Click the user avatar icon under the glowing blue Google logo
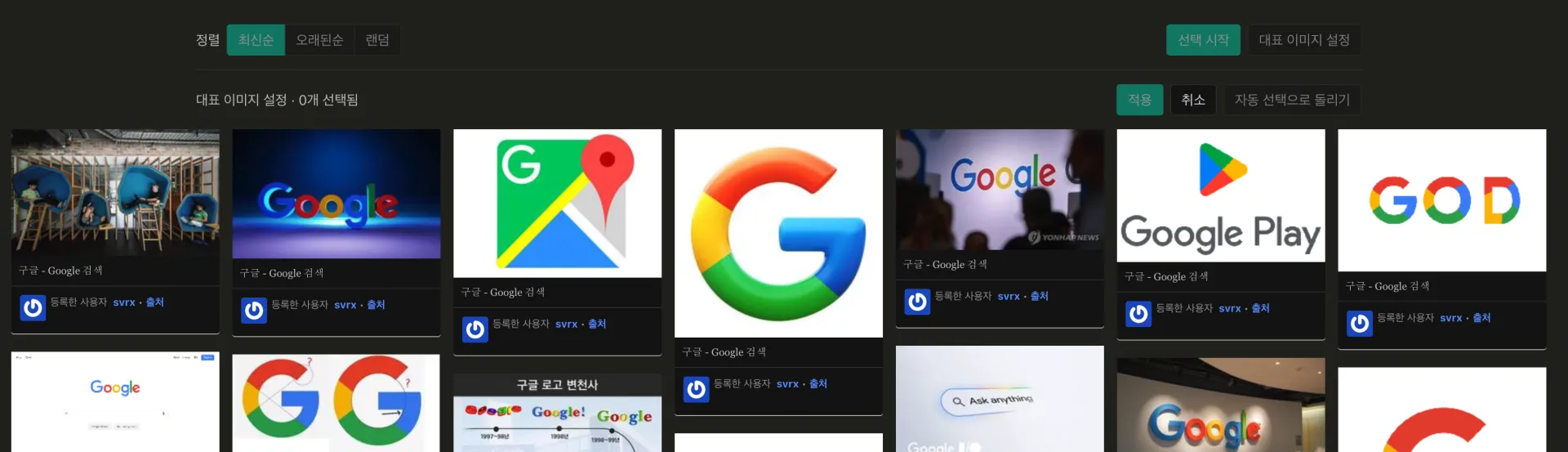The image size is (1568, 452). click(x=254, y=311)
